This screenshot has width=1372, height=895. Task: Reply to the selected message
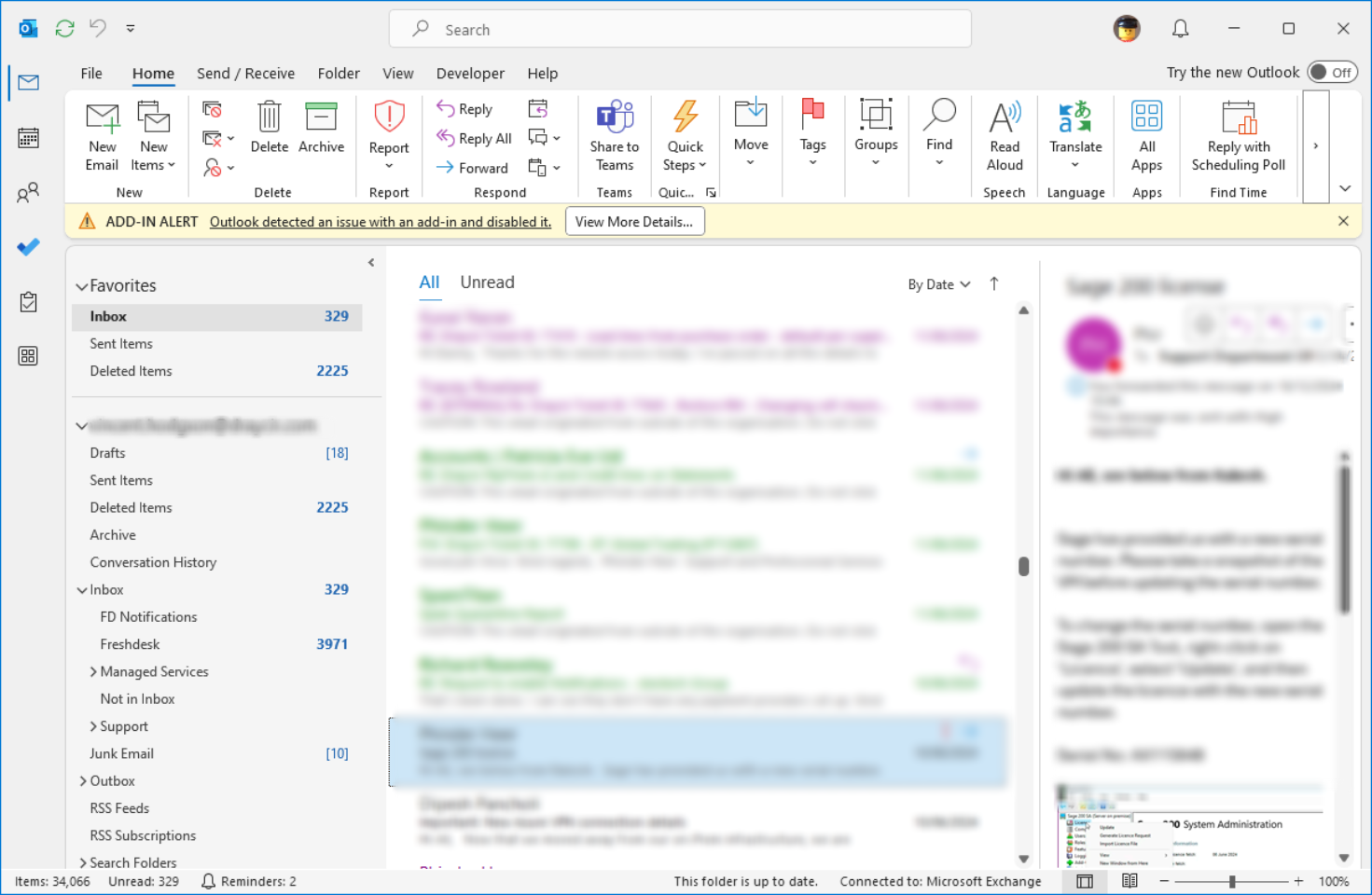coord(464,109)
